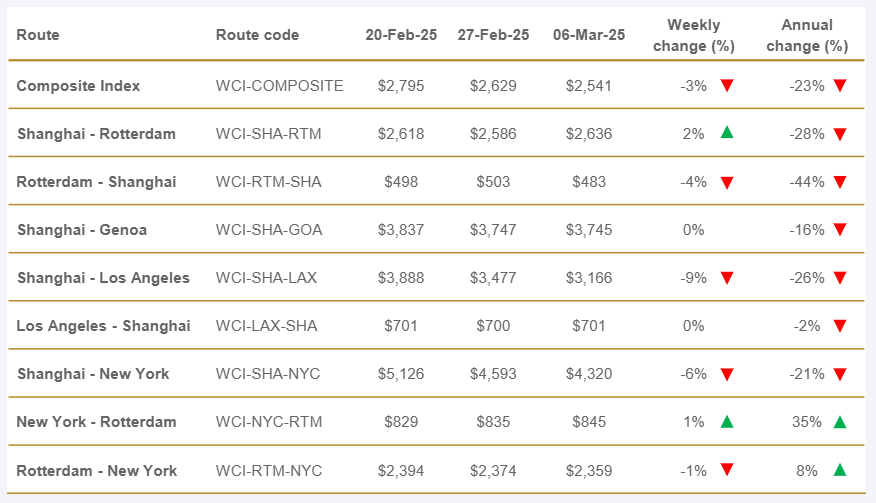The image size is (876, 503).
Task: Click the red down arrow beside -9% weekly change
Action: coord(727,278)
